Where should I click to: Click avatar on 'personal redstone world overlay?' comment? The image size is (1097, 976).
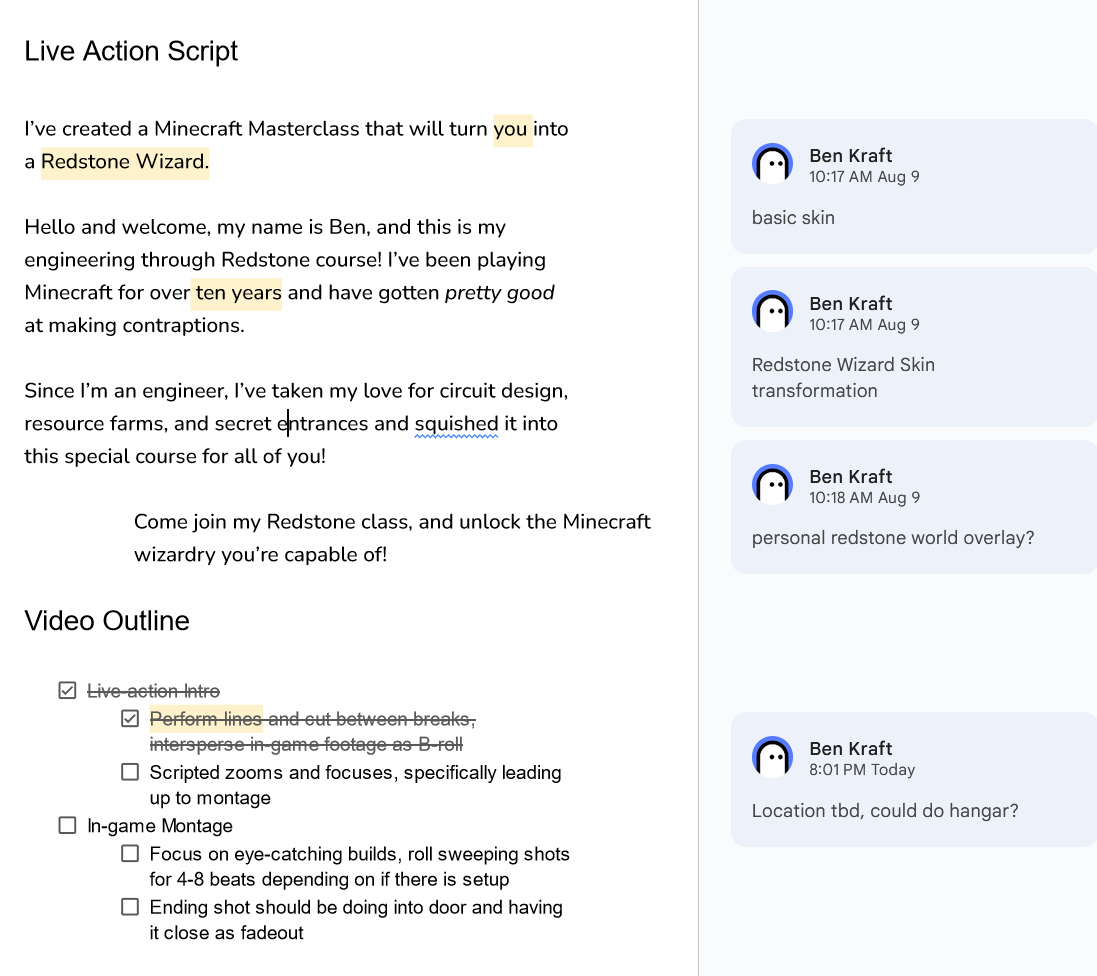(772, 485)
